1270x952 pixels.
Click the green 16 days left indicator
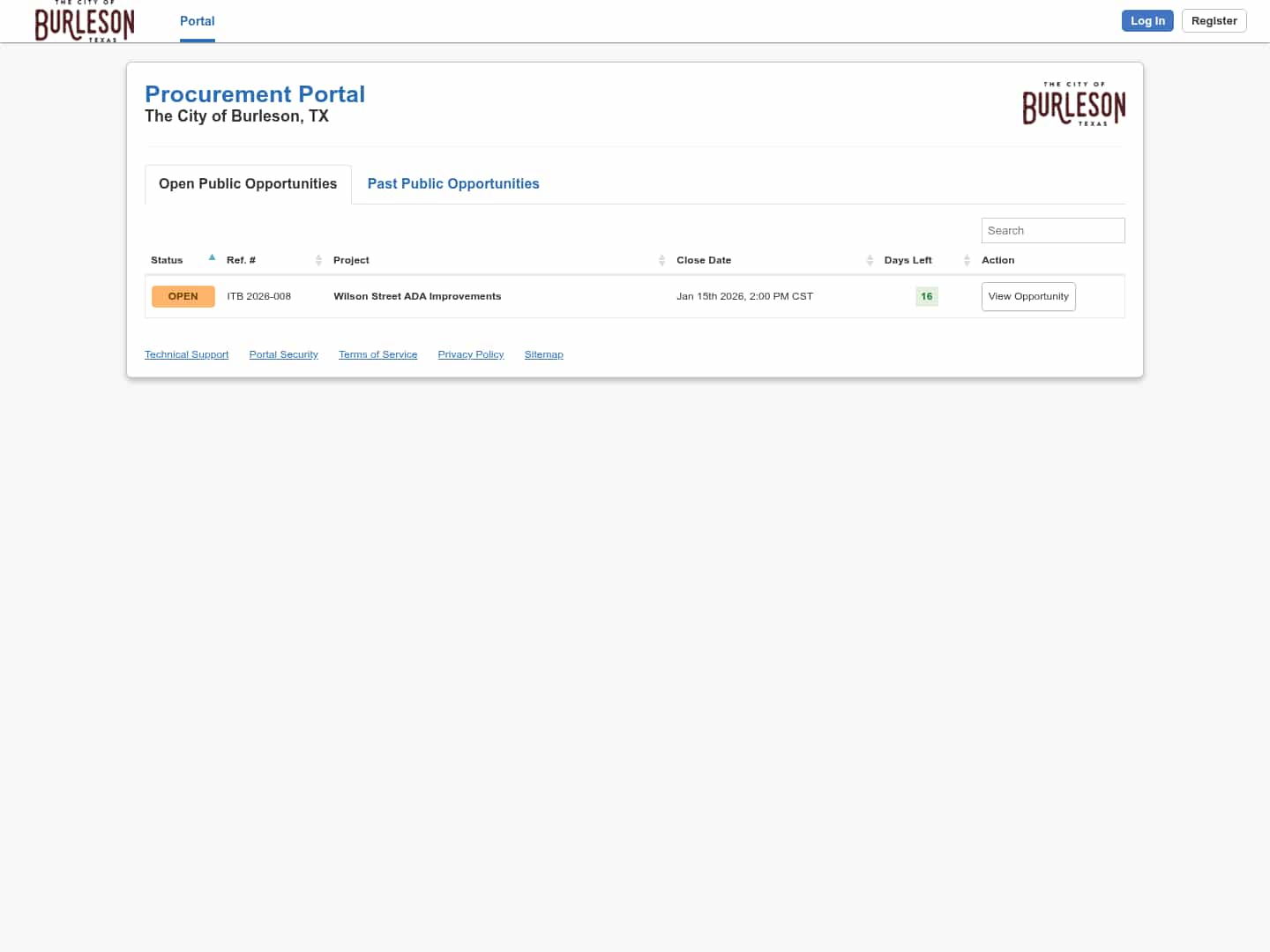(926, 296)
